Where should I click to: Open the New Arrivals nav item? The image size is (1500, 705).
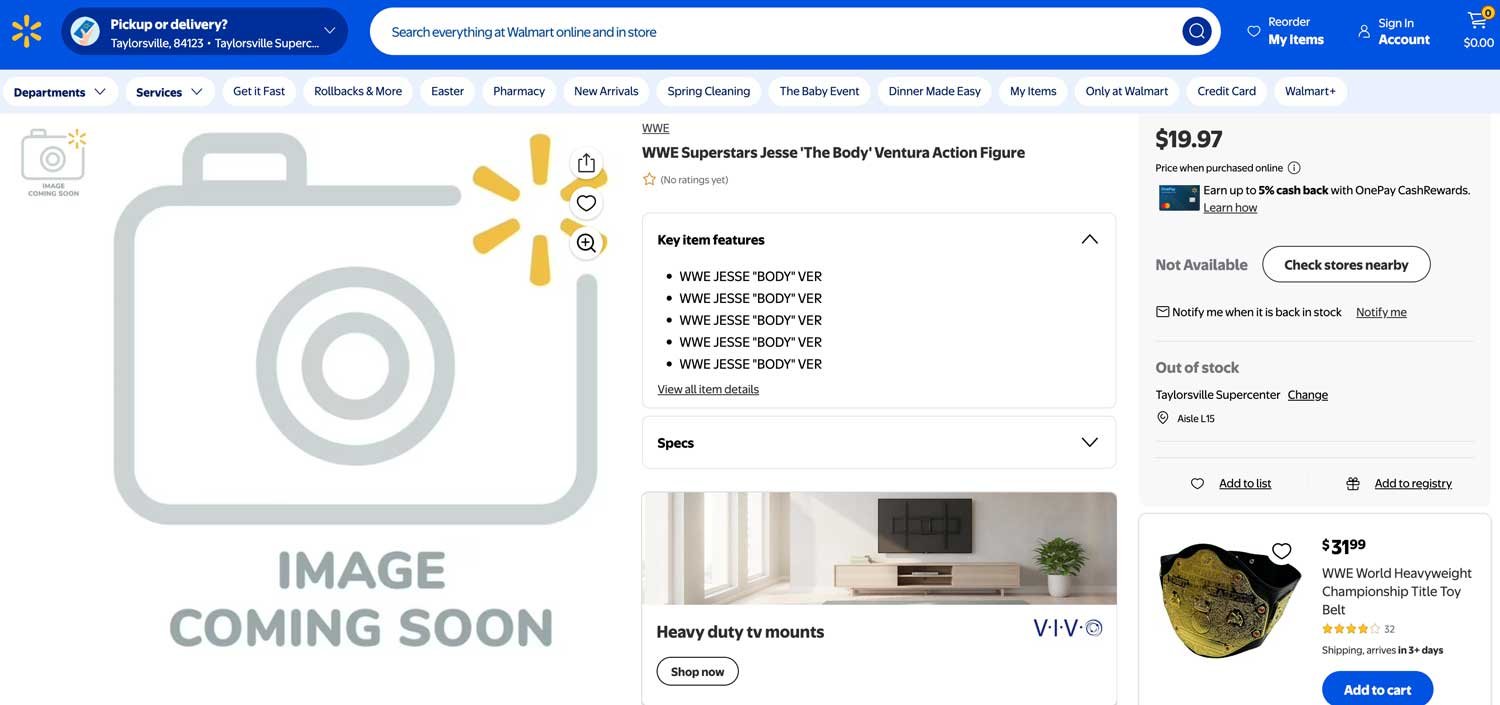pos(606,91)
